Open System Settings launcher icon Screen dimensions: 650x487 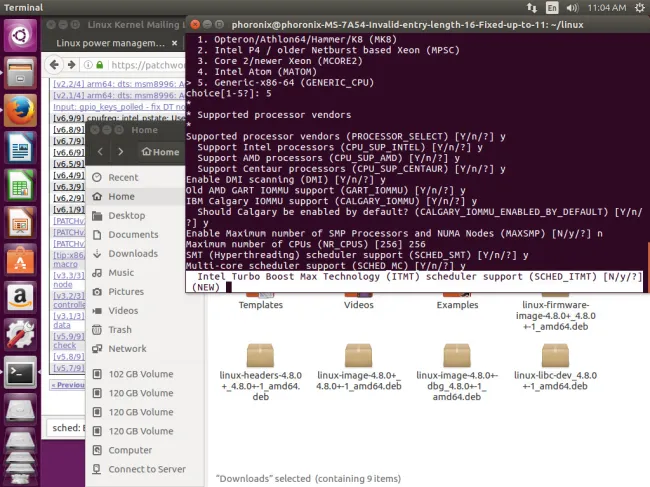20,335
